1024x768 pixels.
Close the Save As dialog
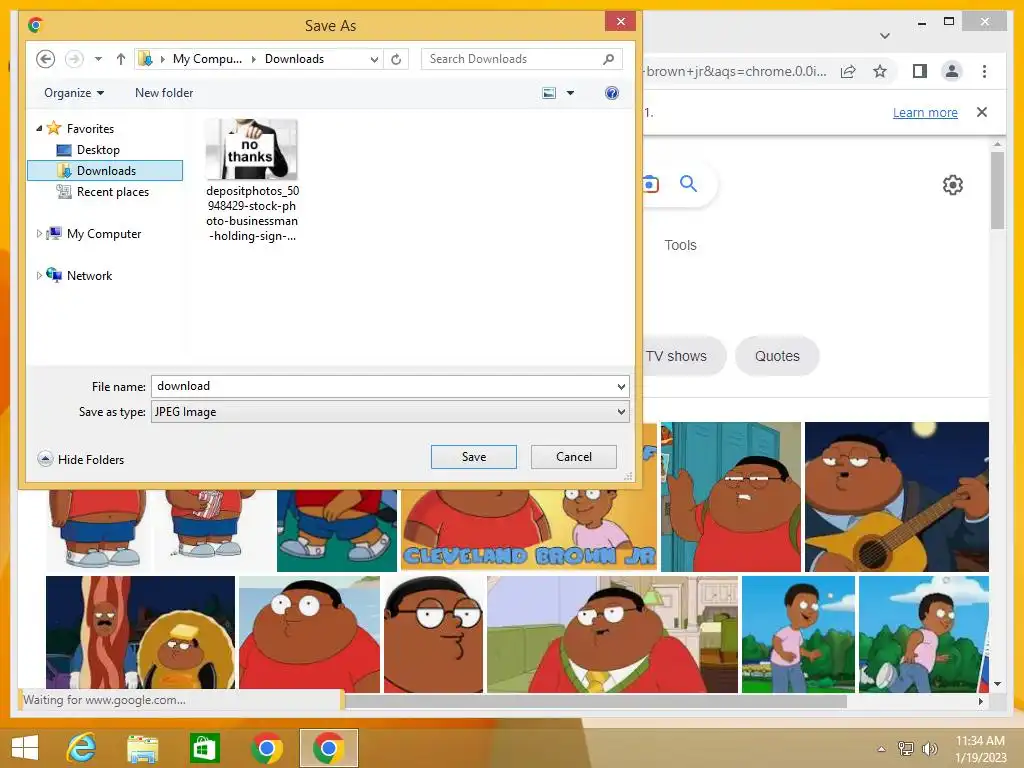click(620, 22)
